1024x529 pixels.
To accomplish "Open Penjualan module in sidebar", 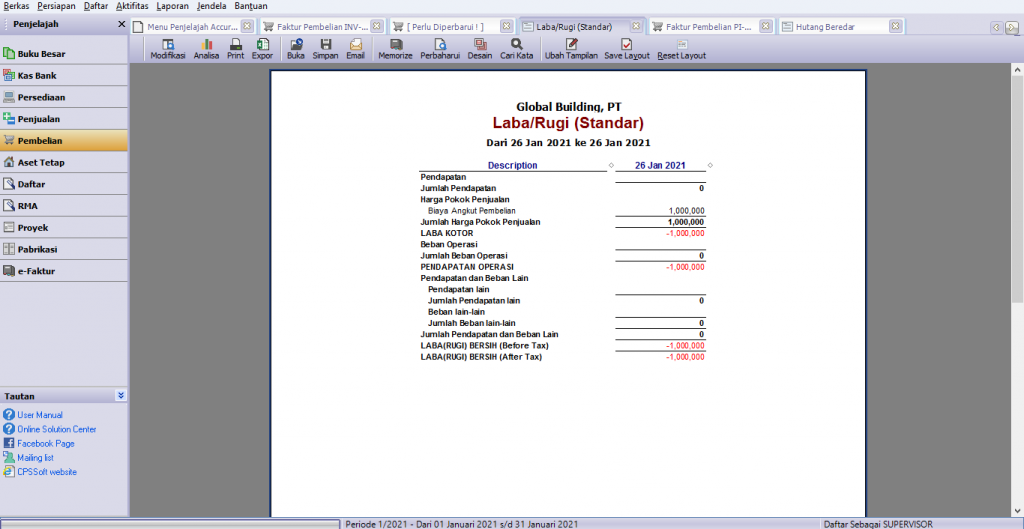I will coord(64,119).
